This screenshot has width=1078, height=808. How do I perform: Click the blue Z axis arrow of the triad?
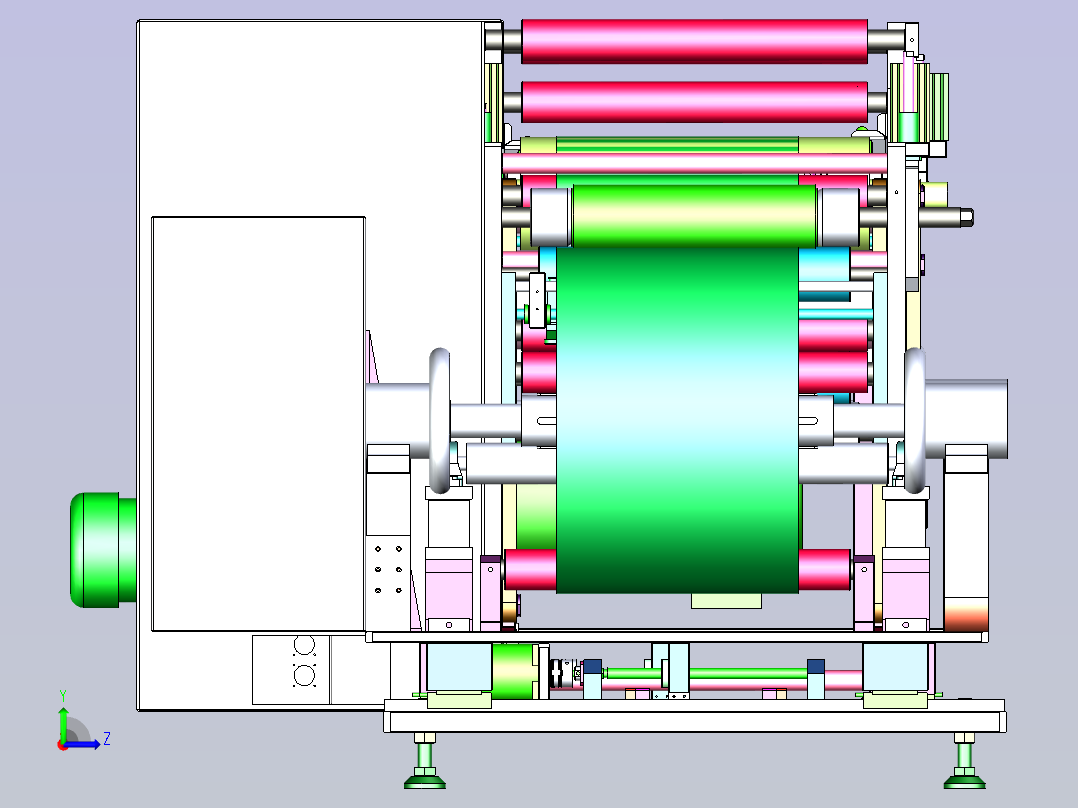pyautogui.click(x=84, y=744)
